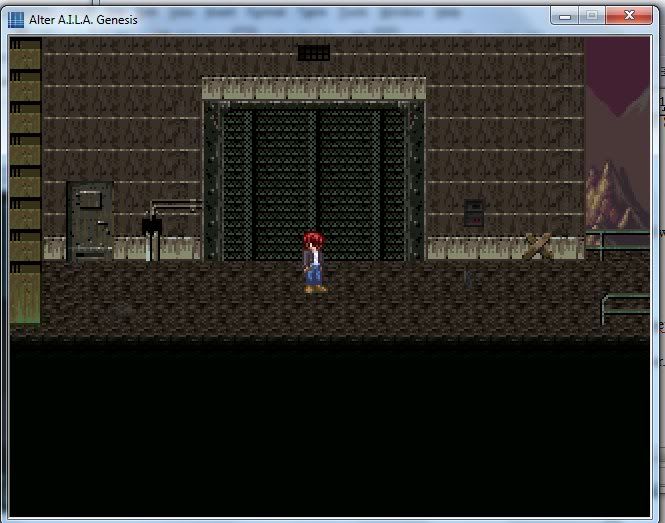Click the wall control panel with red lights
The width and height of the screenshot is (665, 523).
click(x=474, y=213)
